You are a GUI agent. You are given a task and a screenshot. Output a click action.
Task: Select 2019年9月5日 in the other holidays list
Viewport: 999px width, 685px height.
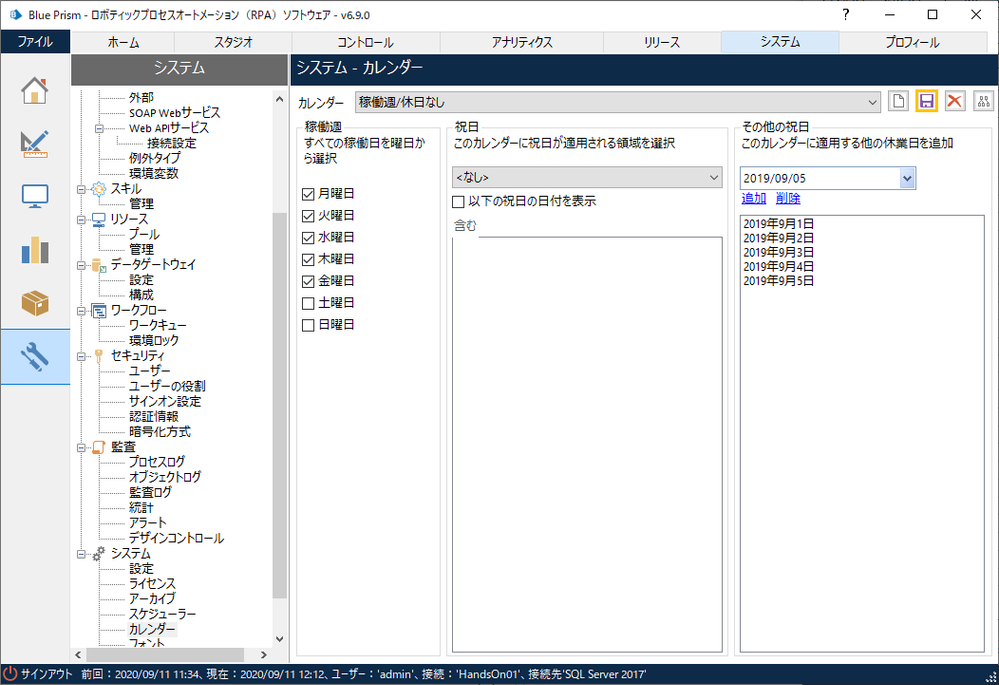[x=779, y=281]
